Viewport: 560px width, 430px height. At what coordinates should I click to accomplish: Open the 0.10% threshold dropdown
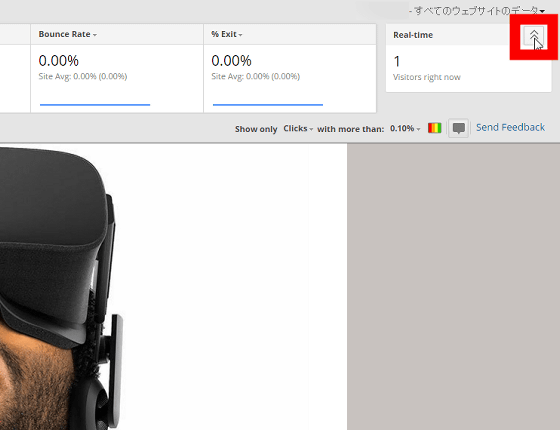tap(405, 129)
